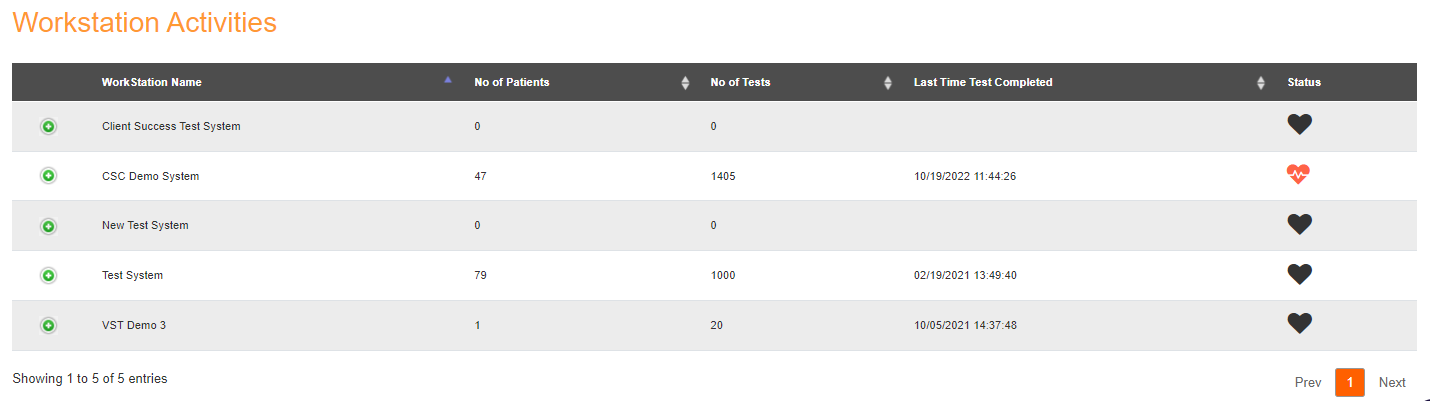Expand the New Test System row
Screen dimensions: 1430x401
tap(48, 226)
